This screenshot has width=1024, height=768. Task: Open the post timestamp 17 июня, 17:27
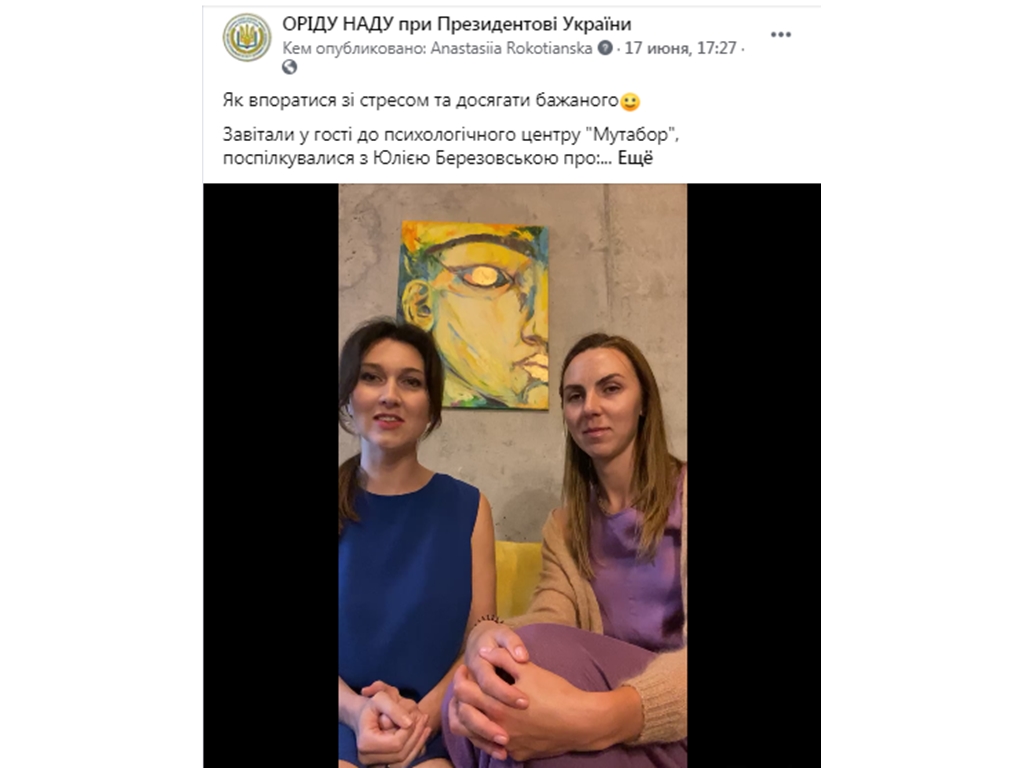(x=680, y=48)
